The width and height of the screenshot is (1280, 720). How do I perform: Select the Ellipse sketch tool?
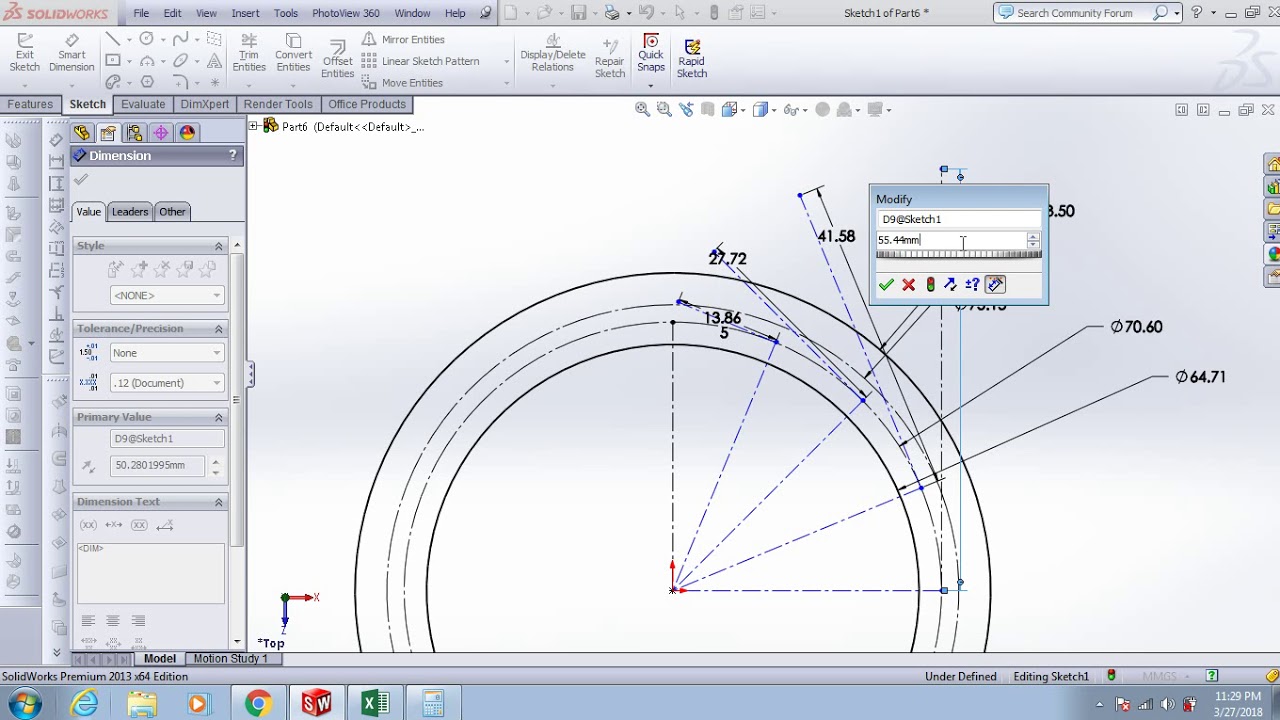[x=180, y=61]
